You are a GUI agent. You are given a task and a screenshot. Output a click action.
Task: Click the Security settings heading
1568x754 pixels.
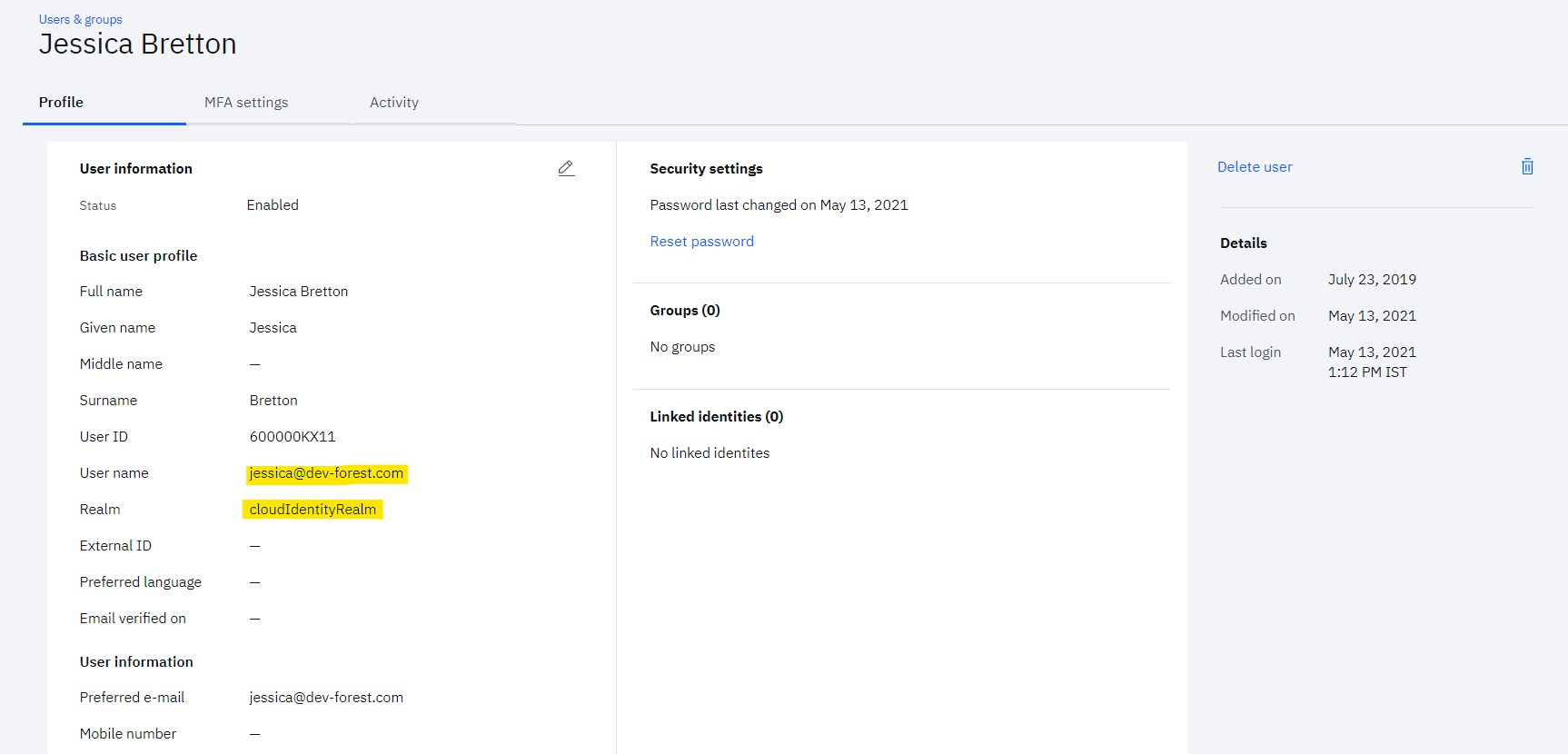tap(706, 169)
